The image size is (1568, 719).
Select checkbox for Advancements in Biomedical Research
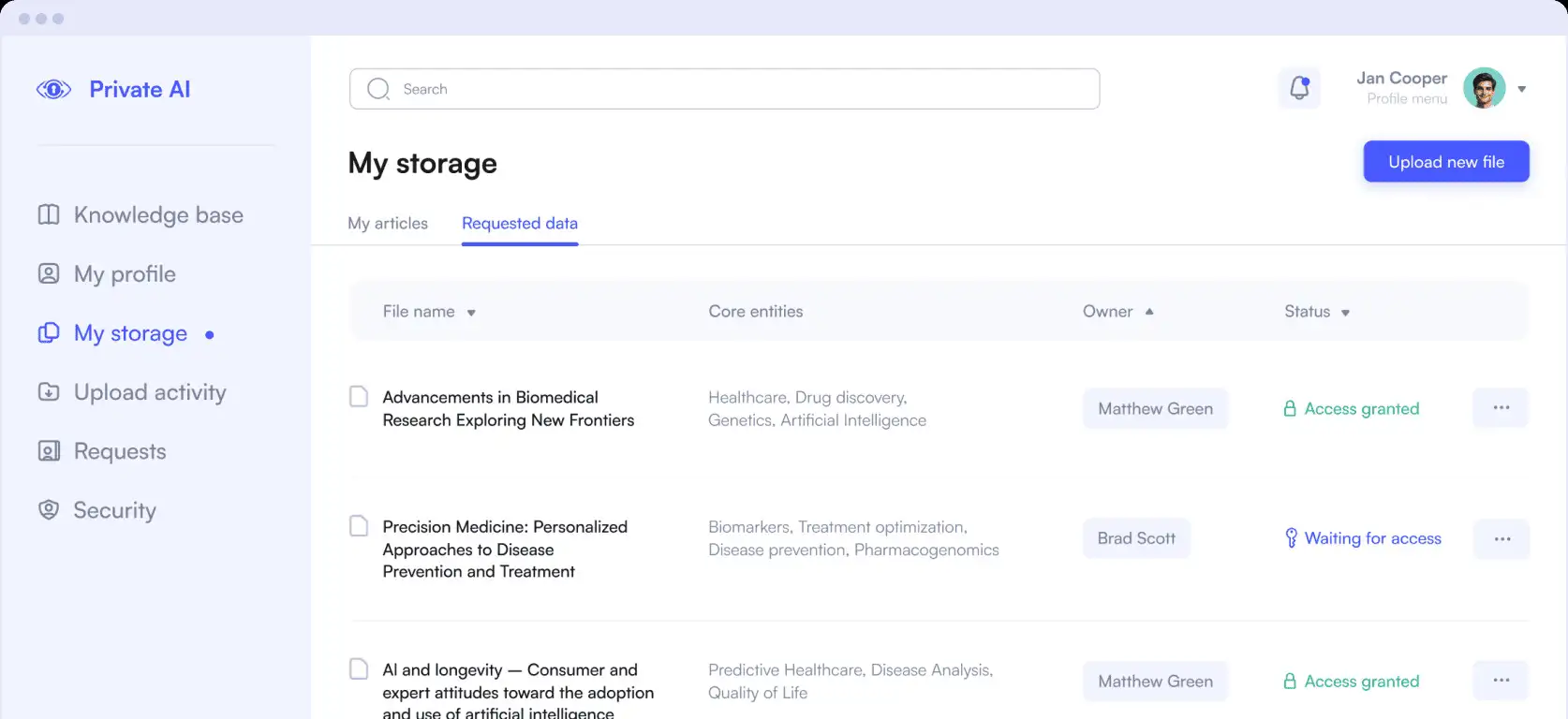(359, 396)
